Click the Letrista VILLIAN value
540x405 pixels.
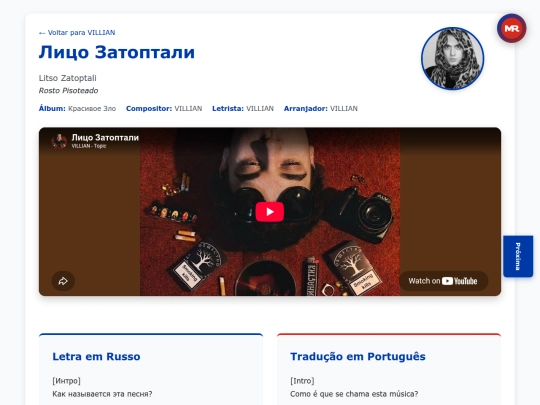pyautogui.click(x=260, y=108)
